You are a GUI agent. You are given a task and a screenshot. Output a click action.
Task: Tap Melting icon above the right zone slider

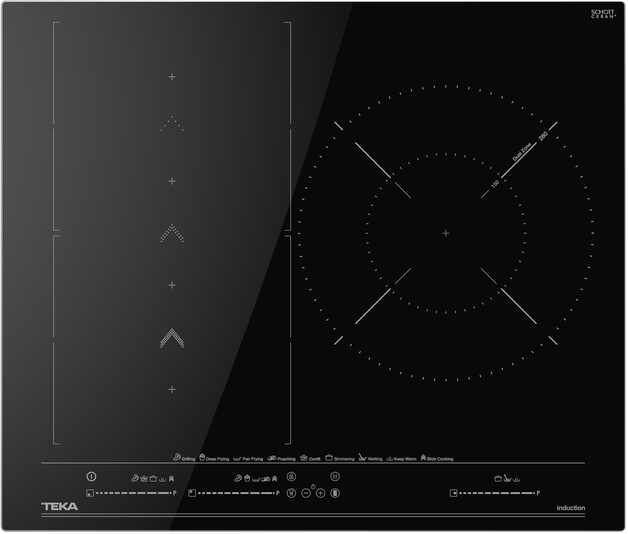click(507, 478)
